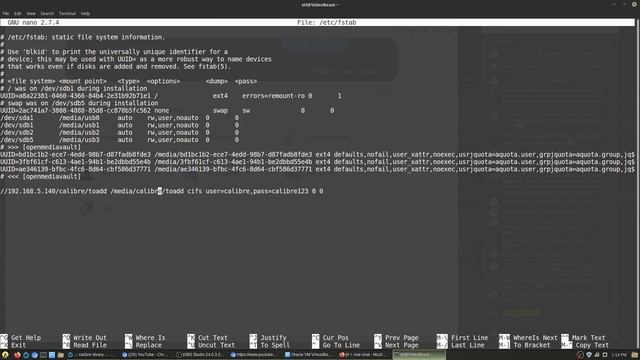Open the View menu

(31, 13)
